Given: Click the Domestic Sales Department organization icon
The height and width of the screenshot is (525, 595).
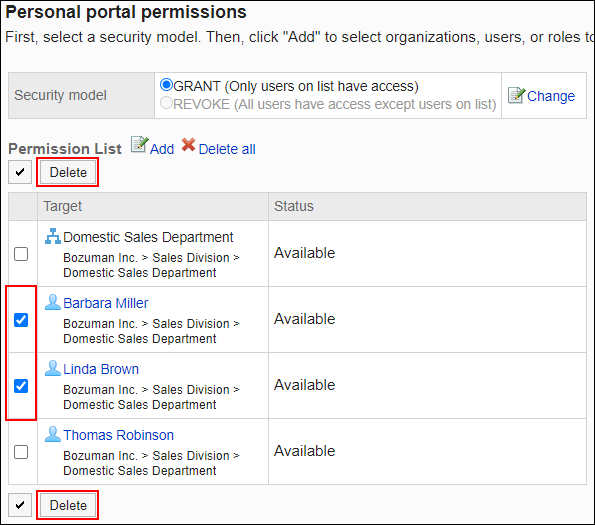Looking at the screenshot, I should (53, 236).
